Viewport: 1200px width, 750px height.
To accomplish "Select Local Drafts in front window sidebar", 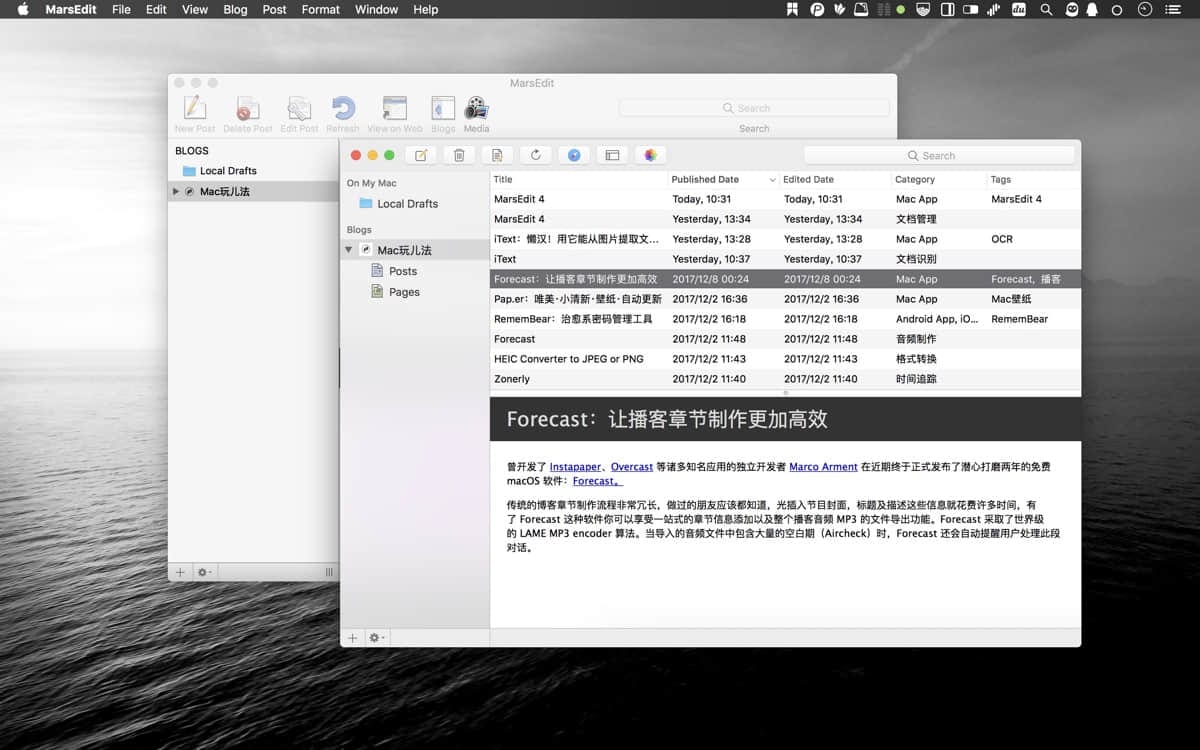I will 398,203.
